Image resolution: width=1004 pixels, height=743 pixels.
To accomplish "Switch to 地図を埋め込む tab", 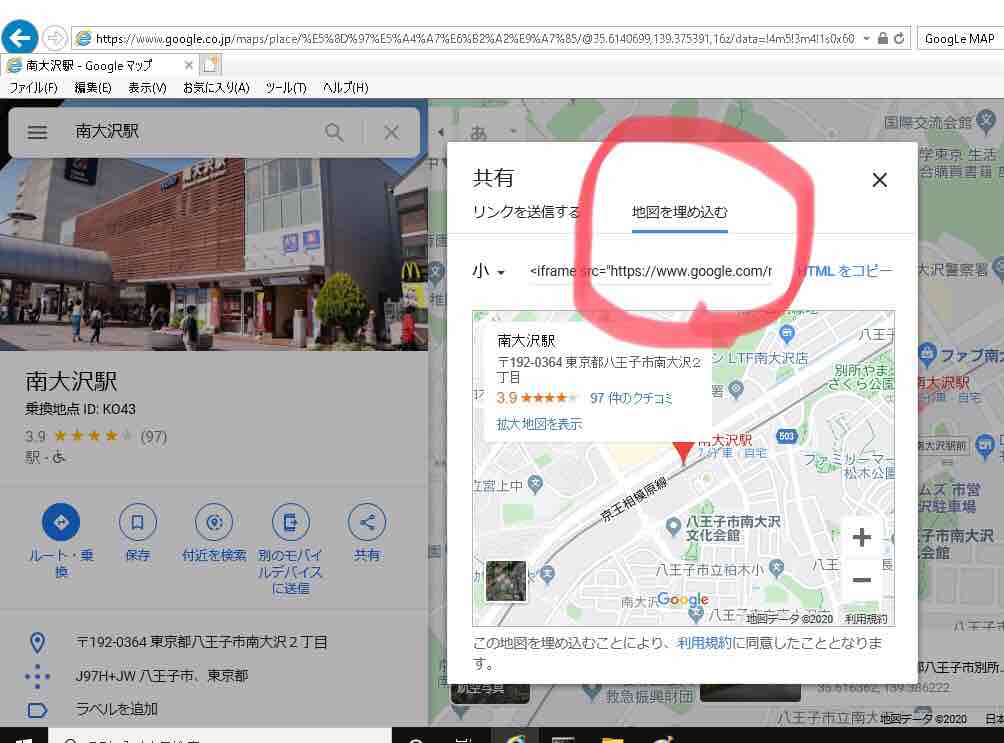I will pos(679,212).
